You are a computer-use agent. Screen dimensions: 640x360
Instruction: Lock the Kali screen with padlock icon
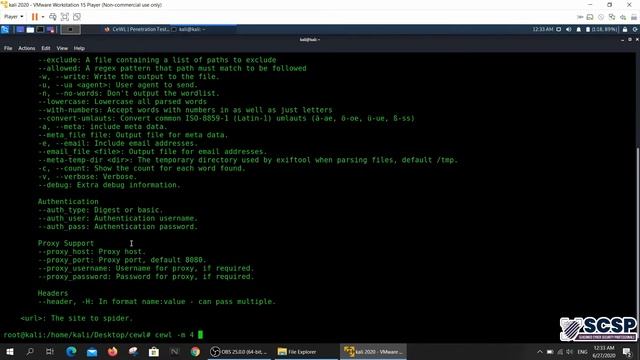point(625,29)
